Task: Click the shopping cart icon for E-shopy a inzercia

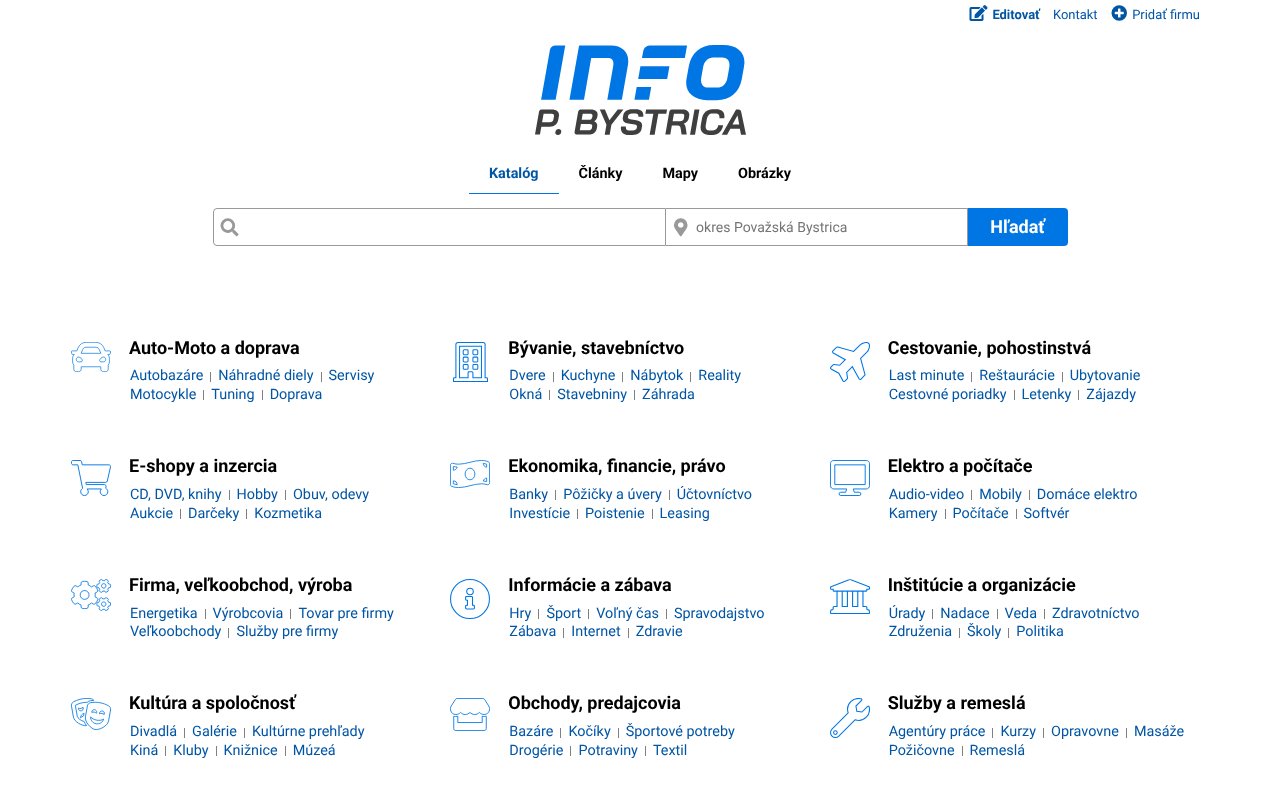Action: (x=91, y=477)
